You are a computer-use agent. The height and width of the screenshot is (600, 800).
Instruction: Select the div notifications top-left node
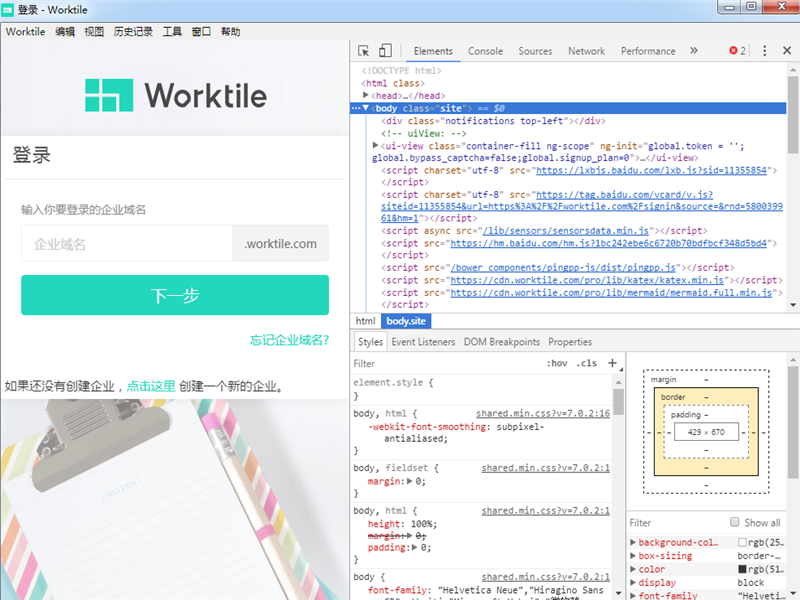pos(493,121)
